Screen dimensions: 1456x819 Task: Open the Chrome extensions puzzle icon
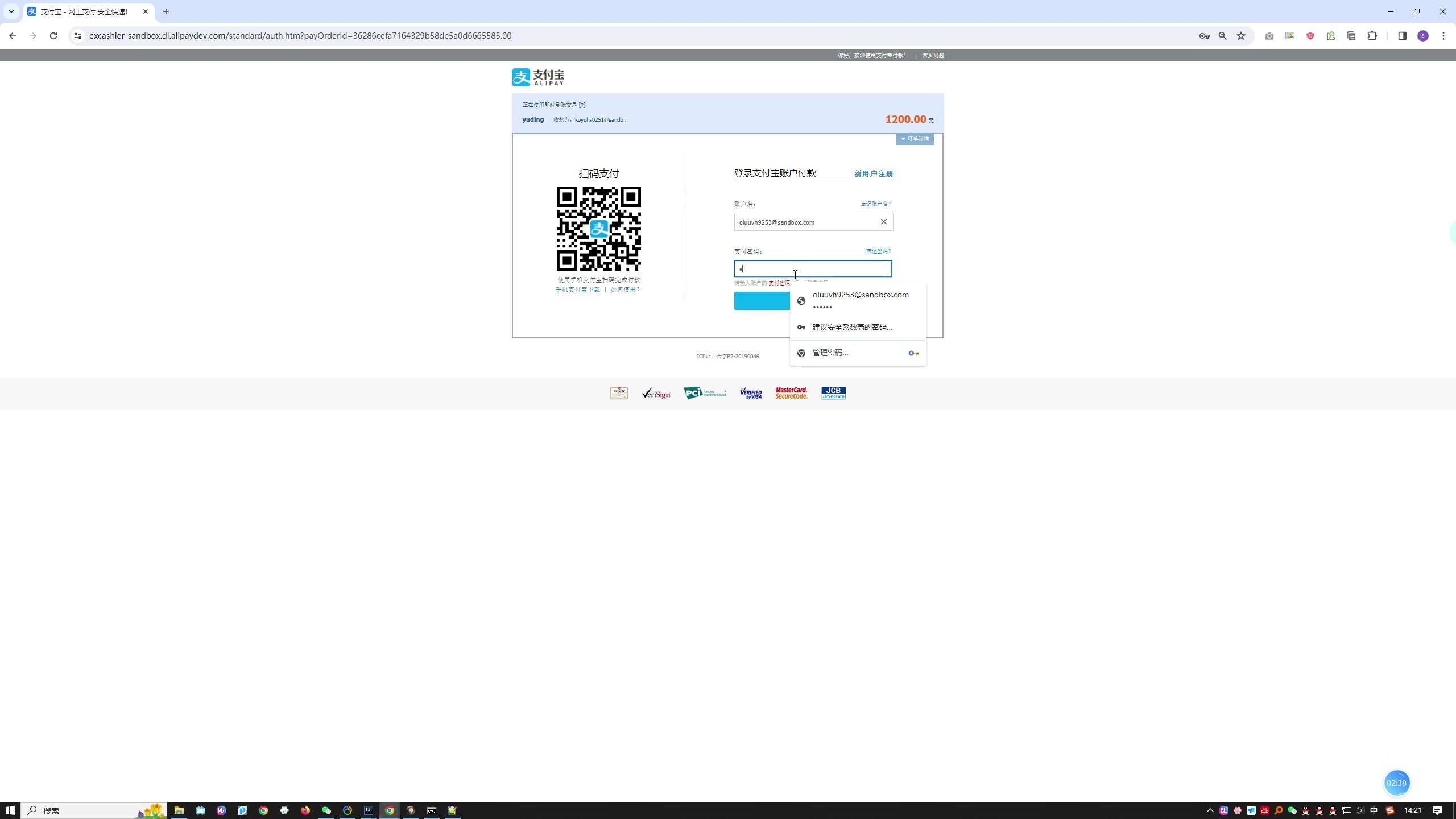pyautogui.click(x=1372, y=36)
